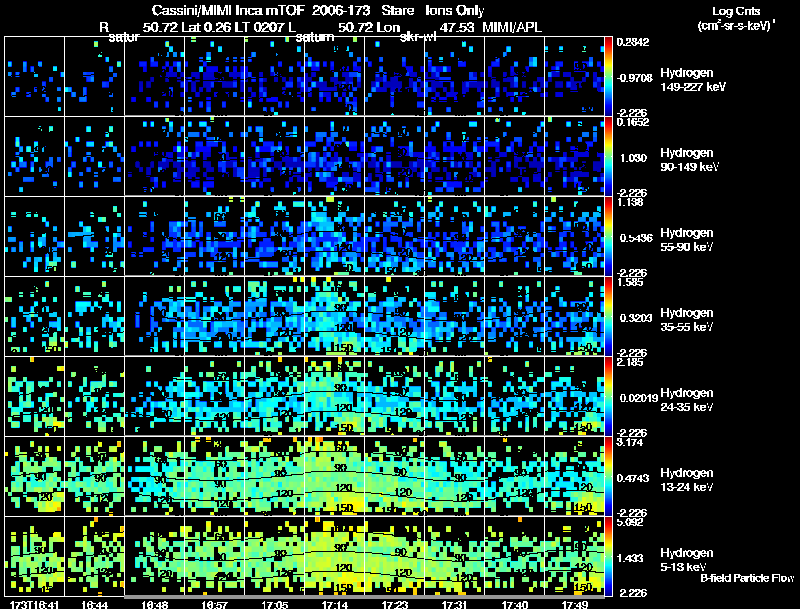Select the 'Hydrogen 149-227 keV' row label
Viewport: 800px width, 609px height.
click(693, 80)
